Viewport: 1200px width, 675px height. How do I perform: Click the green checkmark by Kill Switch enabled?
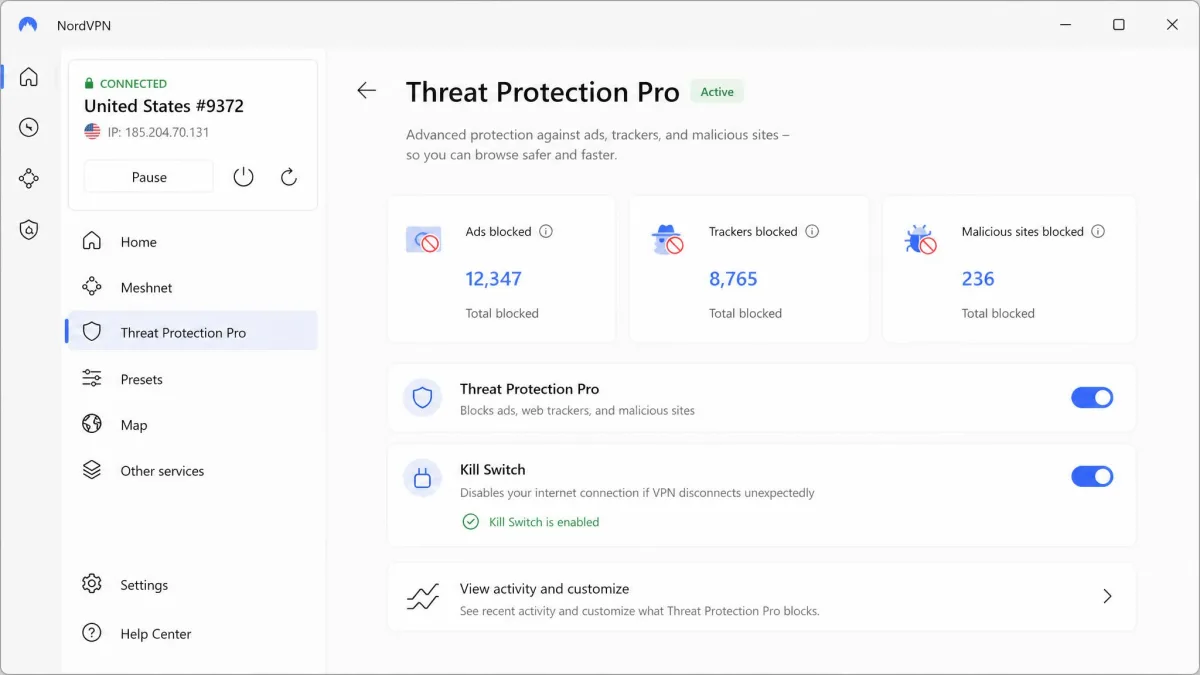pos(470,522)
